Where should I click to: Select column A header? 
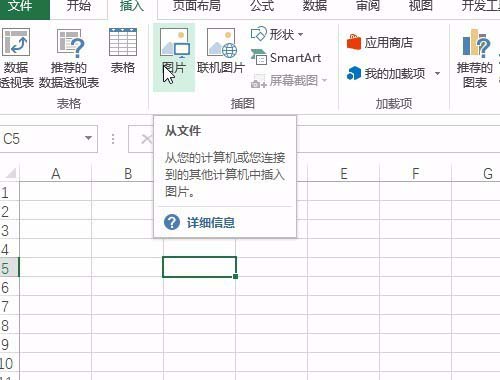(x=56, y=174)
